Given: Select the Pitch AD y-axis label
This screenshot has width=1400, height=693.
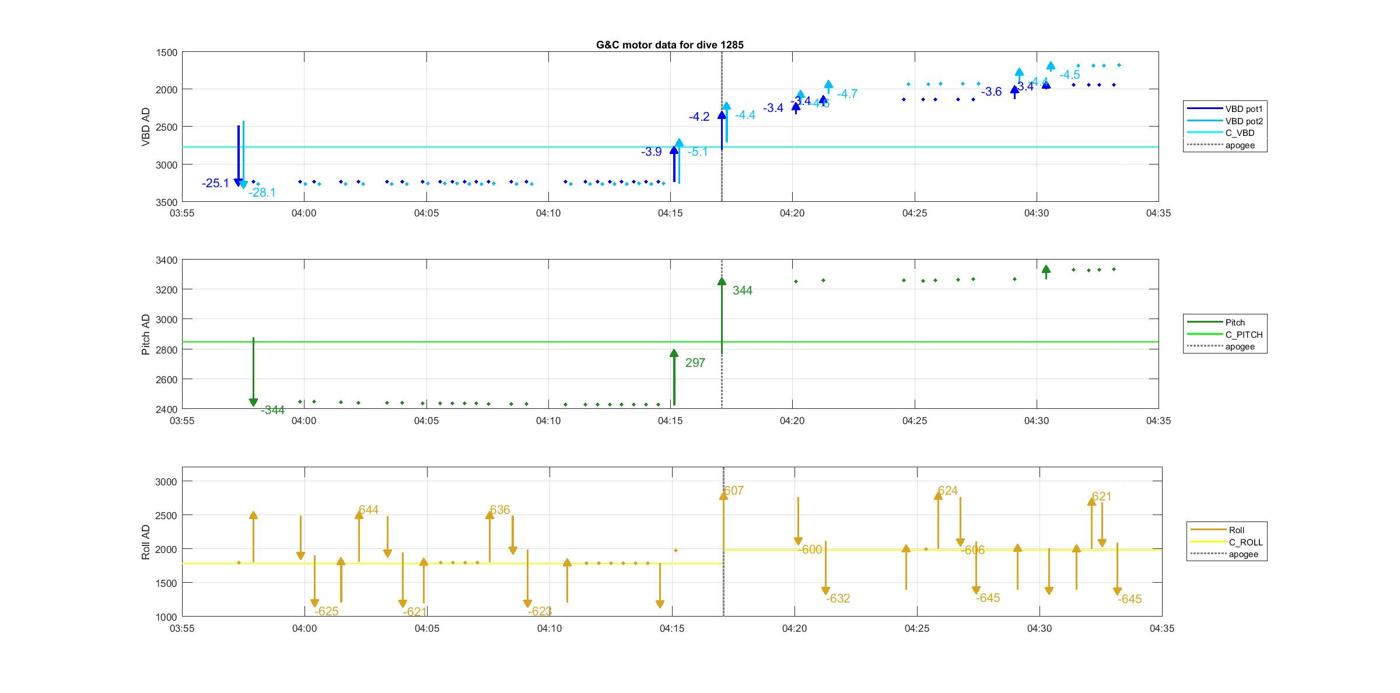Looking at the screenshot, I should click(146, 335).
